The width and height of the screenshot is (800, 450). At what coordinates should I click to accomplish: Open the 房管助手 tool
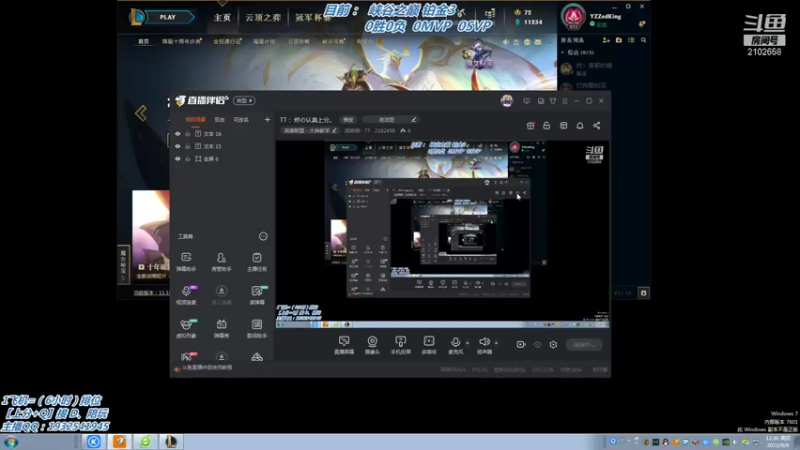click(221, 262)
